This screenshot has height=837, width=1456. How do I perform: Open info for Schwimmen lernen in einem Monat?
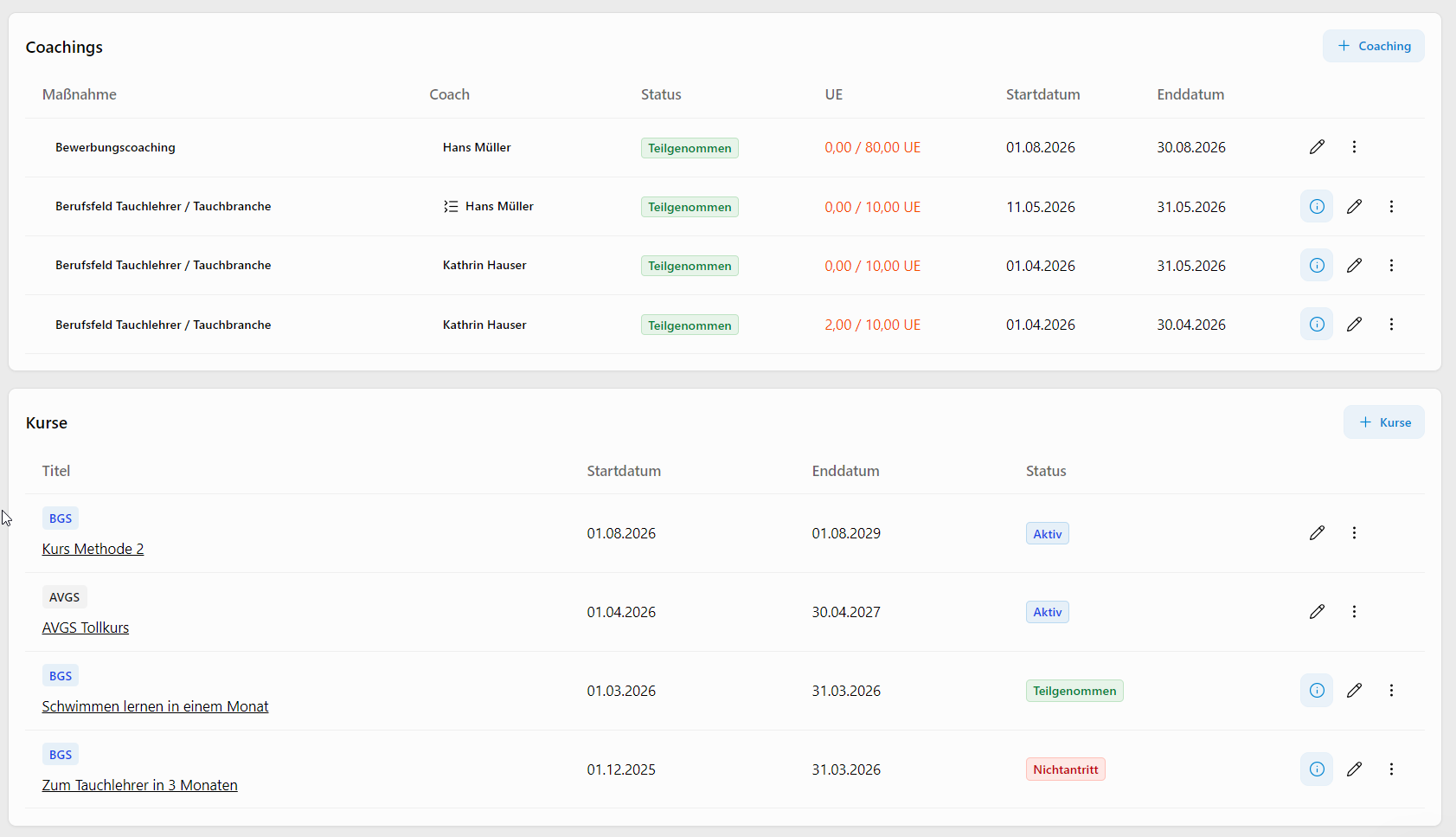(x=1317, y=691)
